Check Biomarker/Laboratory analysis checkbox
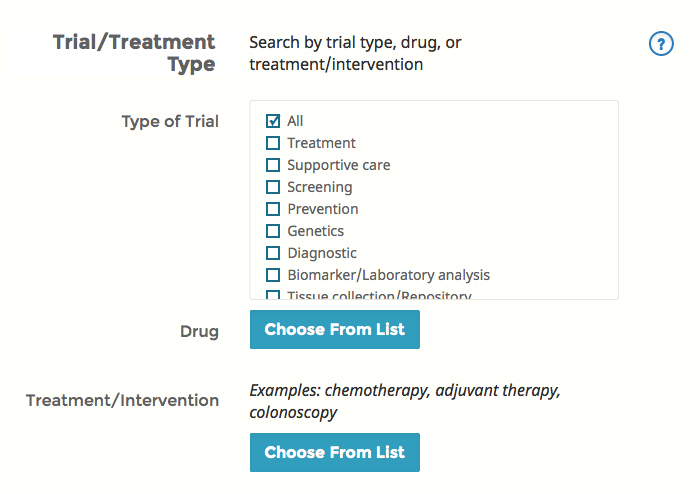 click(273, 275)
